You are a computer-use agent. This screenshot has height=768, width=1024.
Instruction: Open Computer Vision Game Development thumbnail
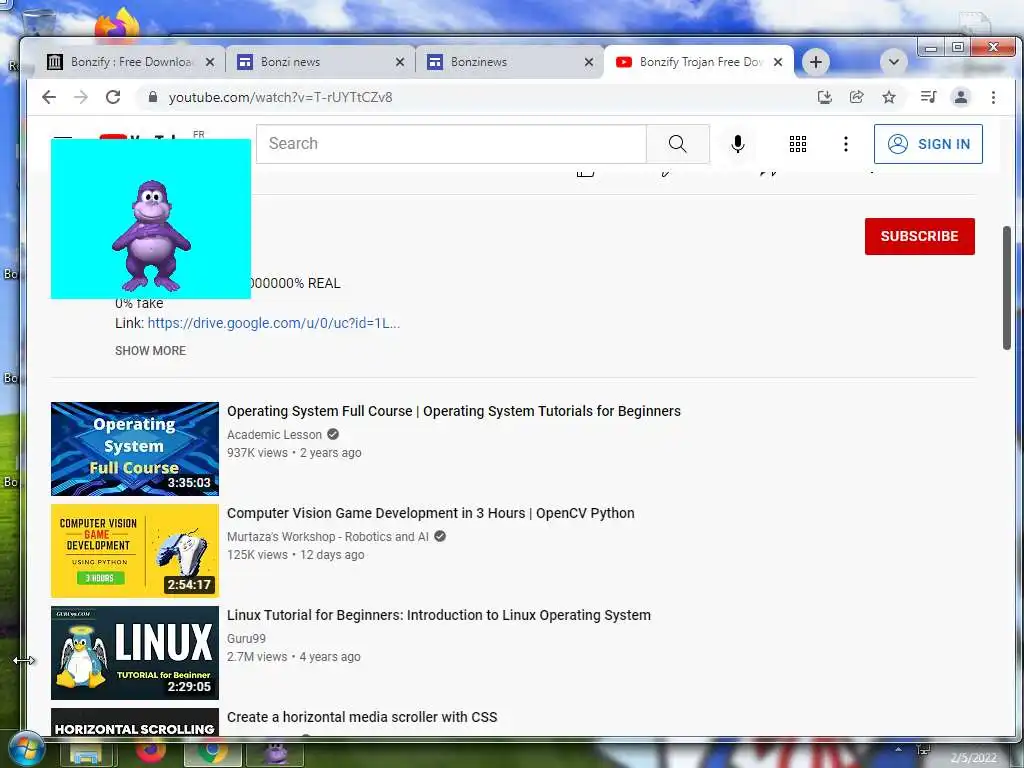[135, 551]
